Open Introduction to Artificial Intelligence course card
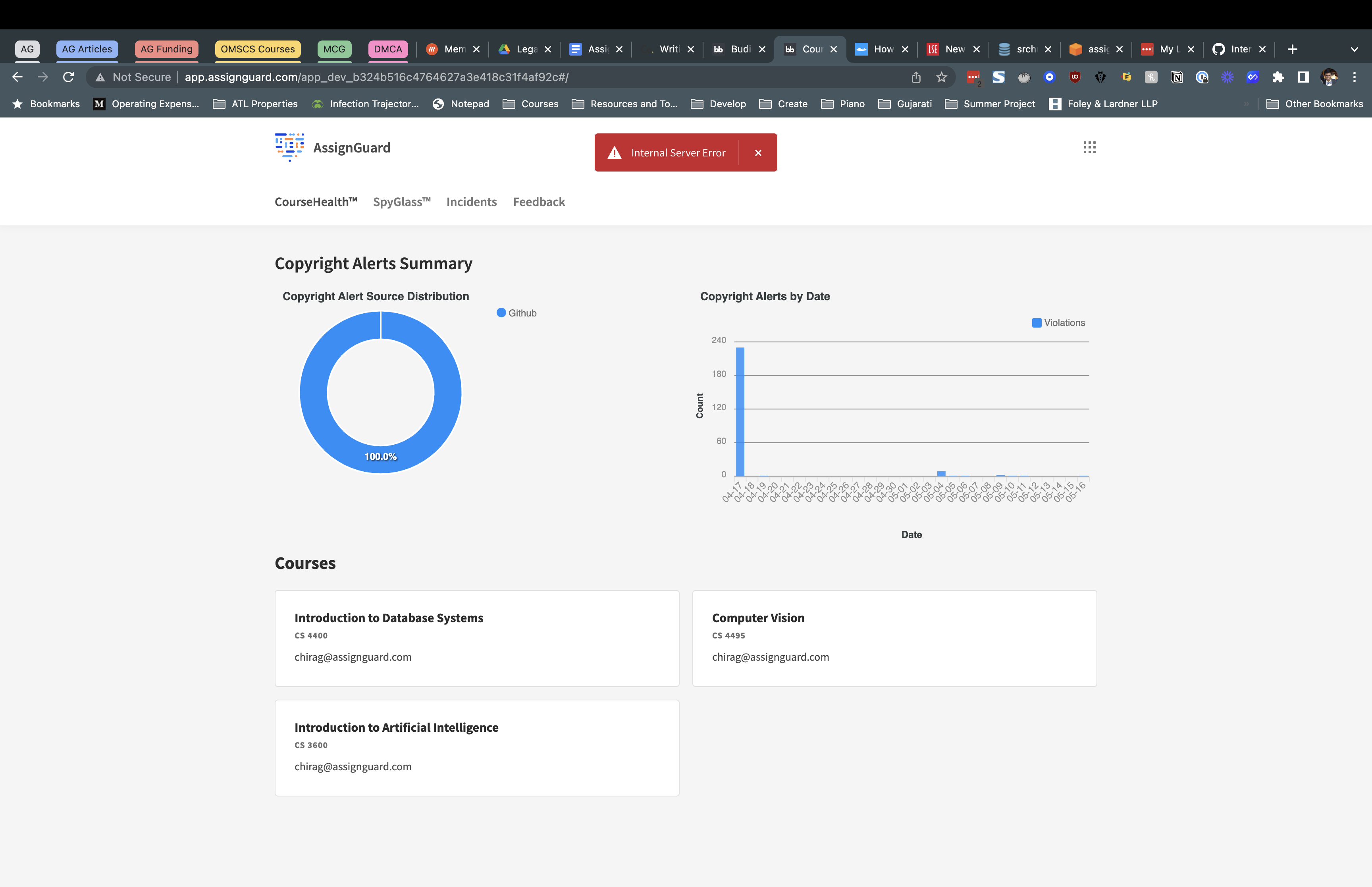Image resolution: width=1372 pixels, height=887 pixels. click(477, 748)
